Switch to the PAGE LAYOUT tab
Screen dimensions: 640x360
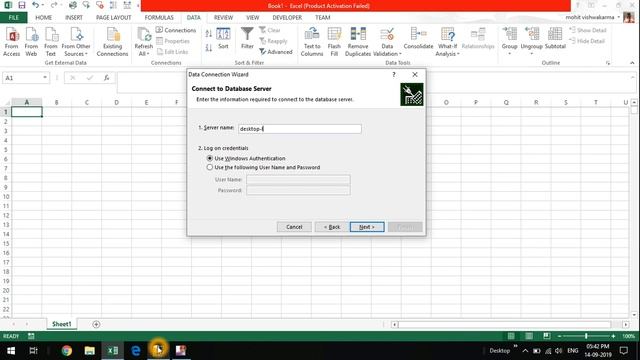pos(113,18)
